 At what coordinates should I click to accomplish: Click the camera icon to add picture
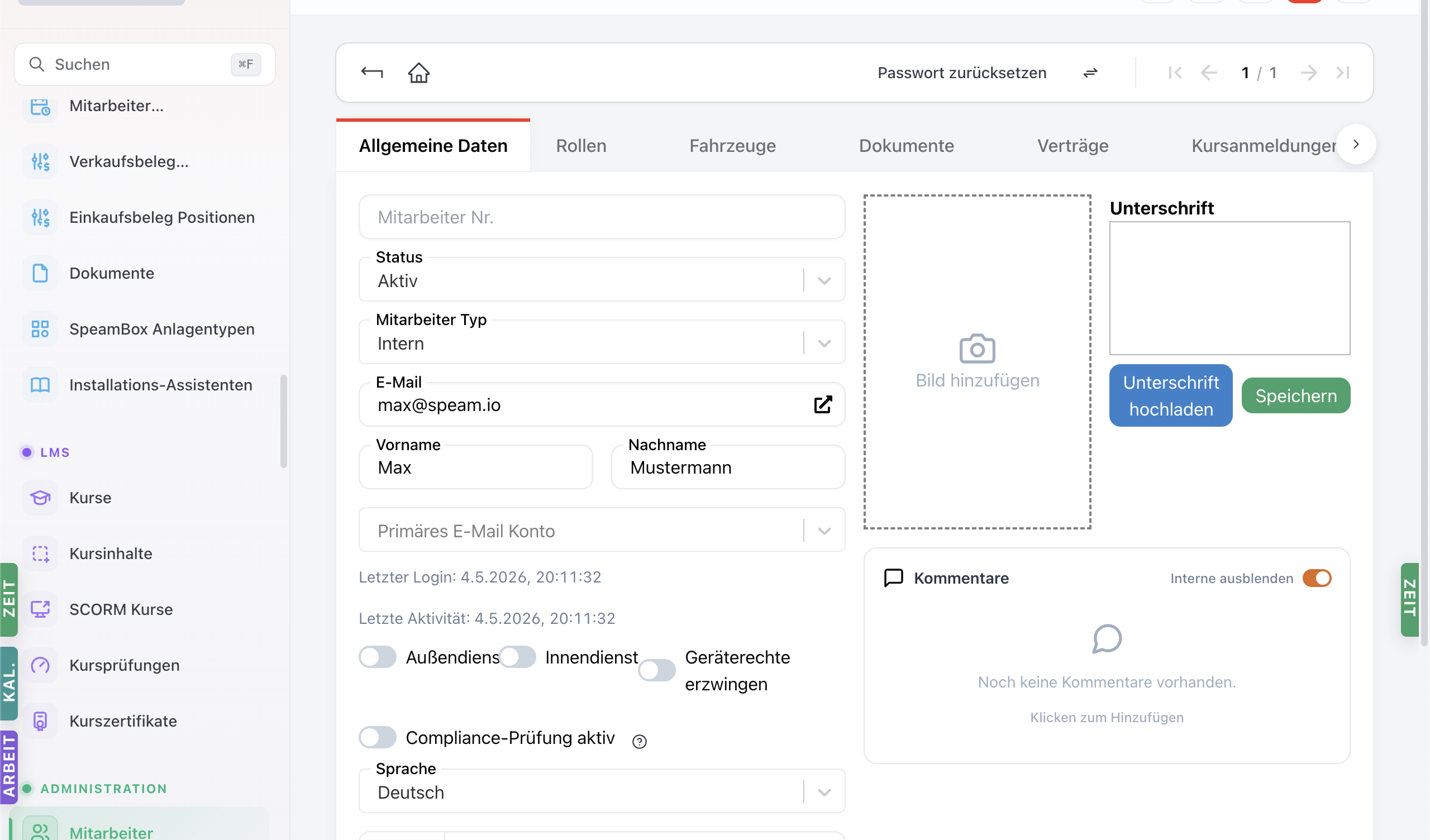pyautogui.click(x=977, y=349)
